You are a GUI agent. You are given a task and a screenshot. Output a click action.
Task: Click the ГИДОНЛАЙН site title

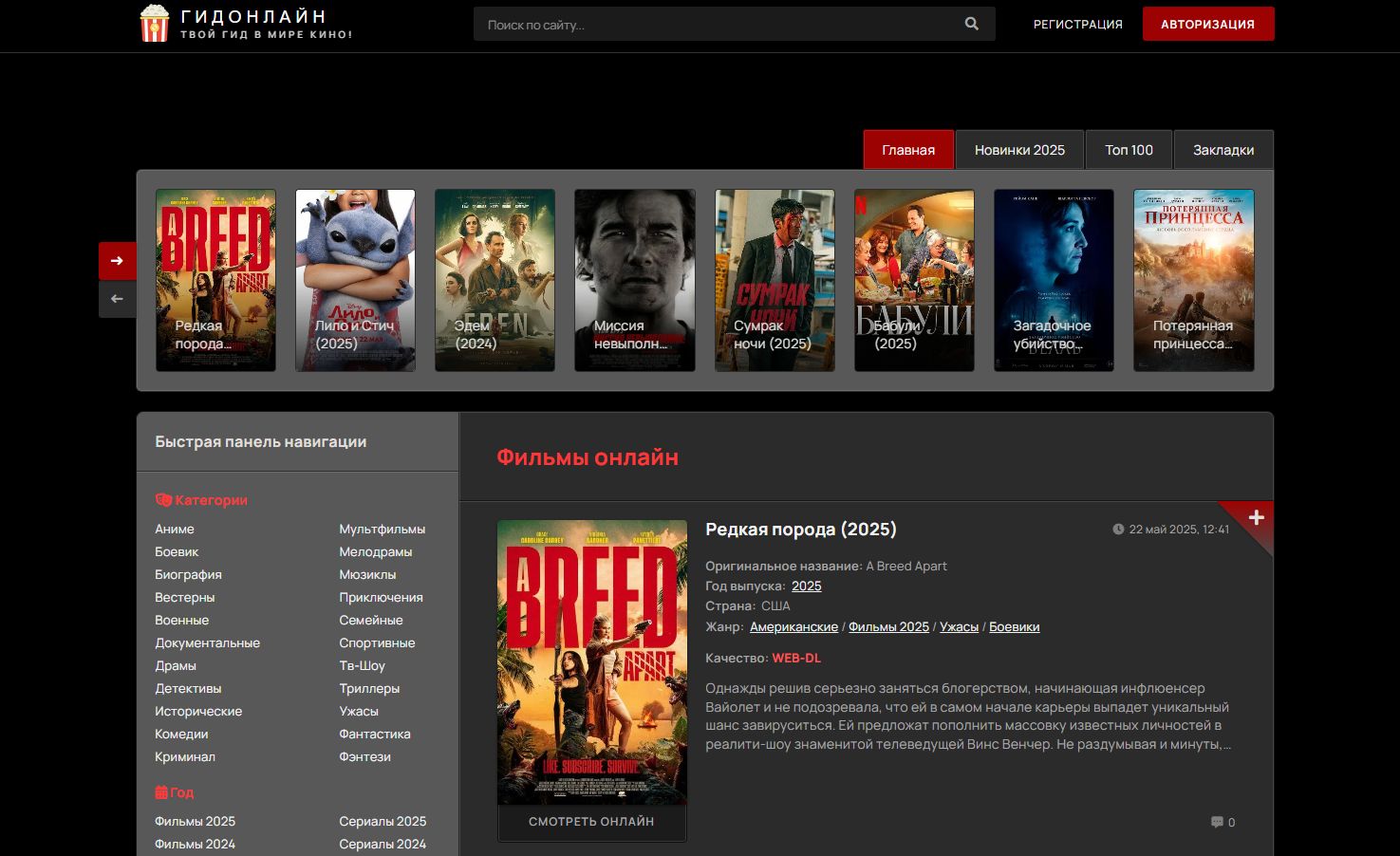coord(253,16)
